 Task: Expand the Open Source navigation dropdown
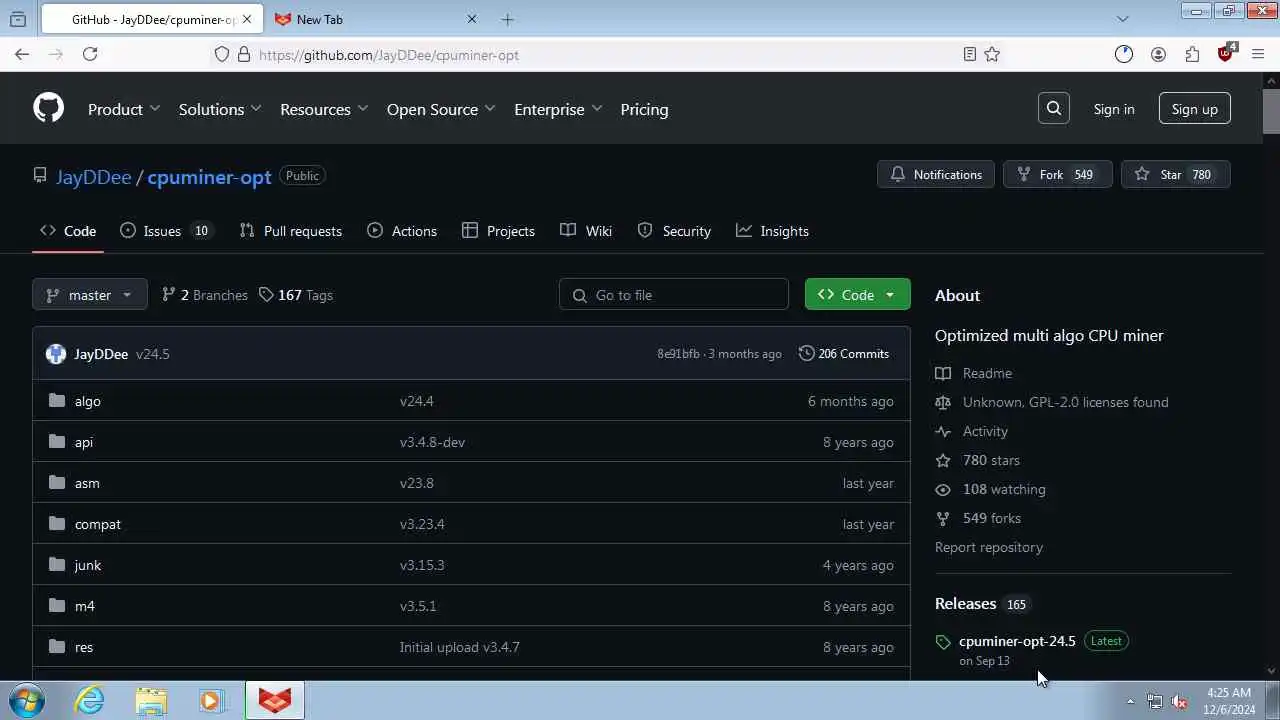click(x=441, y=109)
